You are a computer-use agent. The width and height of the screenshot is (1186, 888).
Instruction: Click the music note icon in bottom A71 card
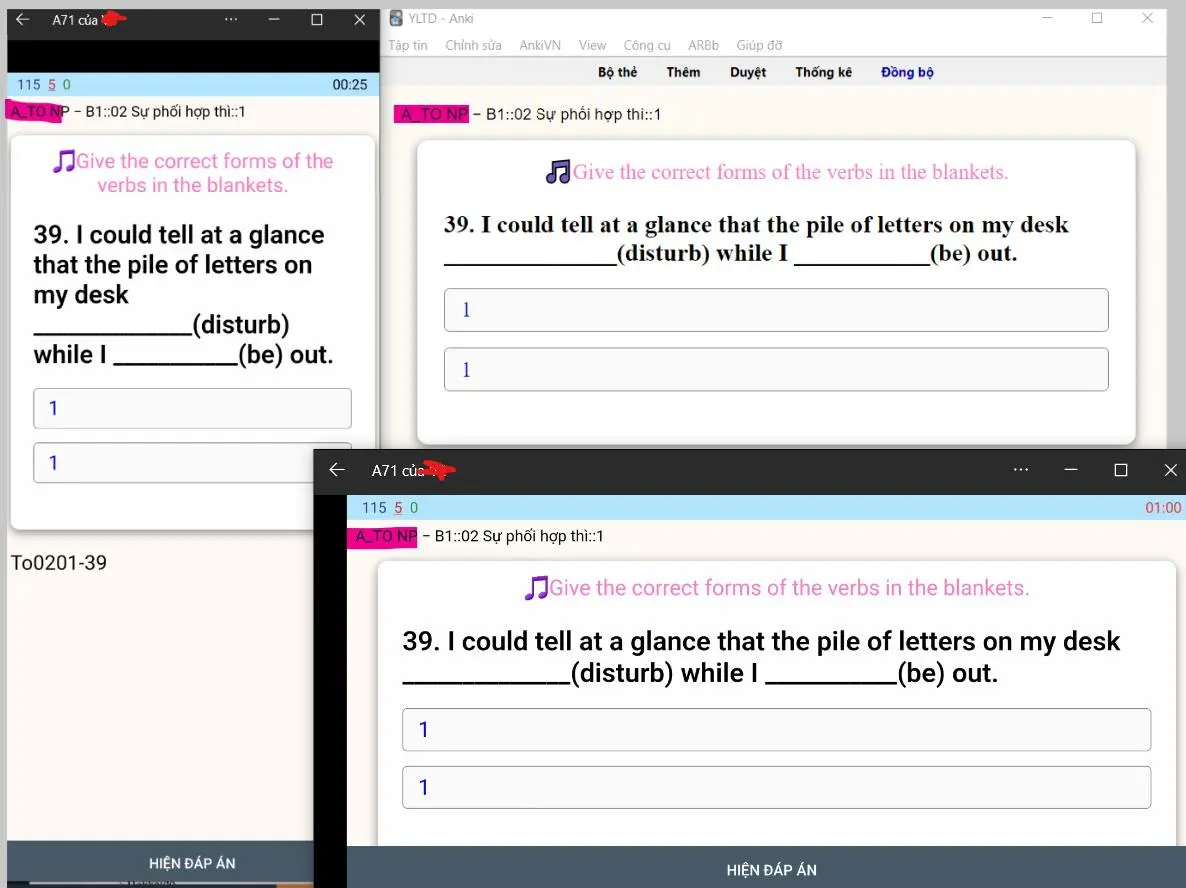[536, 588]
